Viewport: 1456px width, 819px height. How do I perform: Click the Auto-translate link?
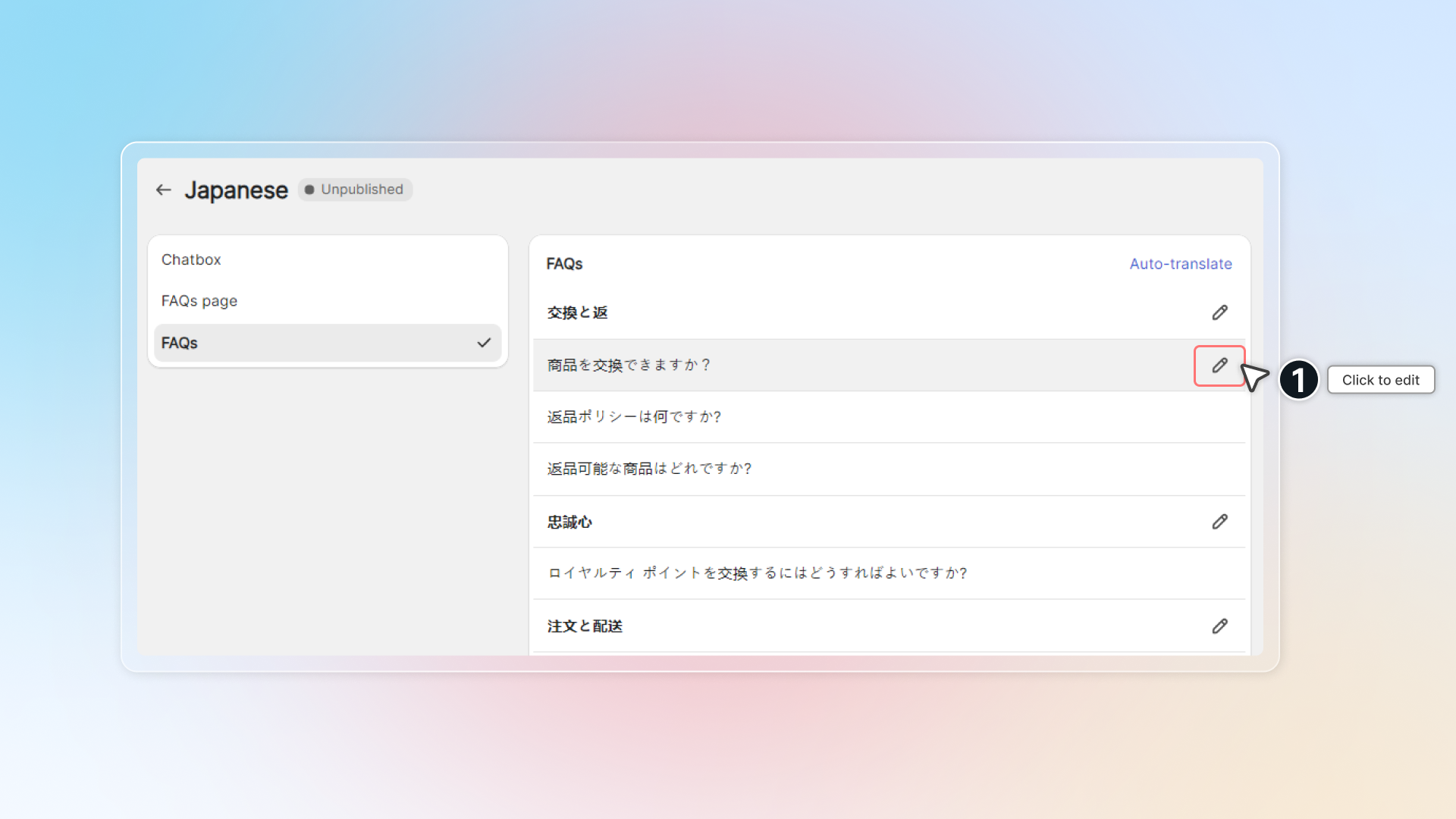click(x=1180, y=264)
